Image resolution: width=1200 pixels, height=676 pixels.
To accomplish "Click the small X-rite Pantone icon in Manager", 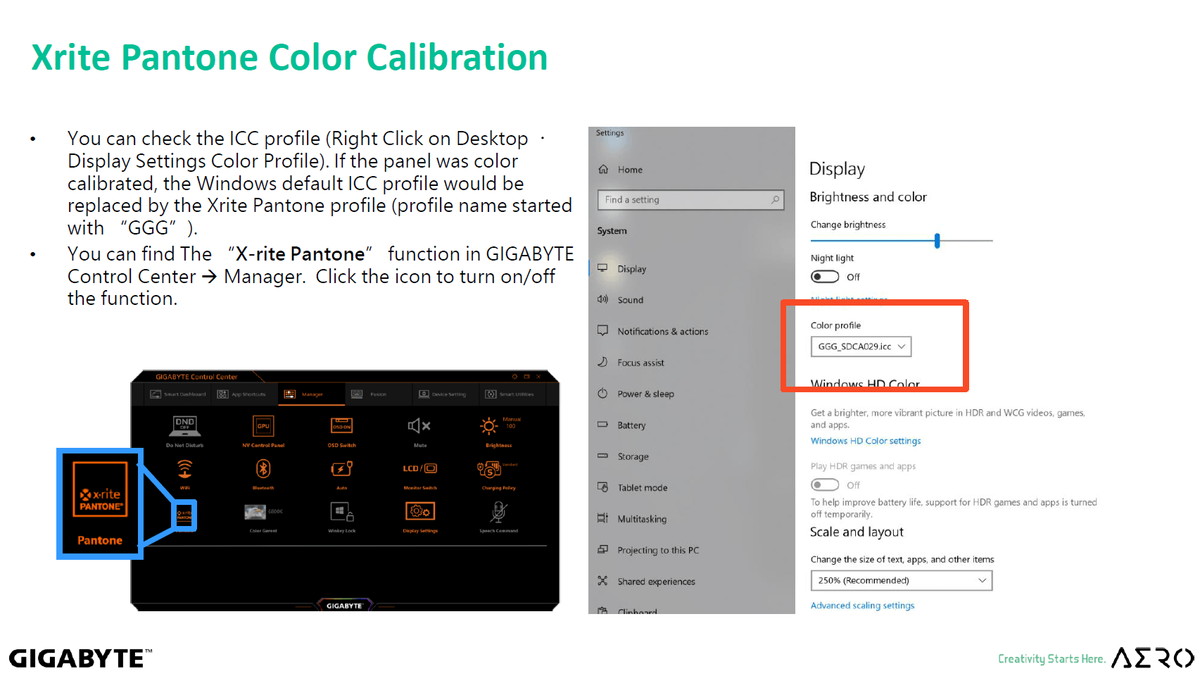I will tap(185, 514).
